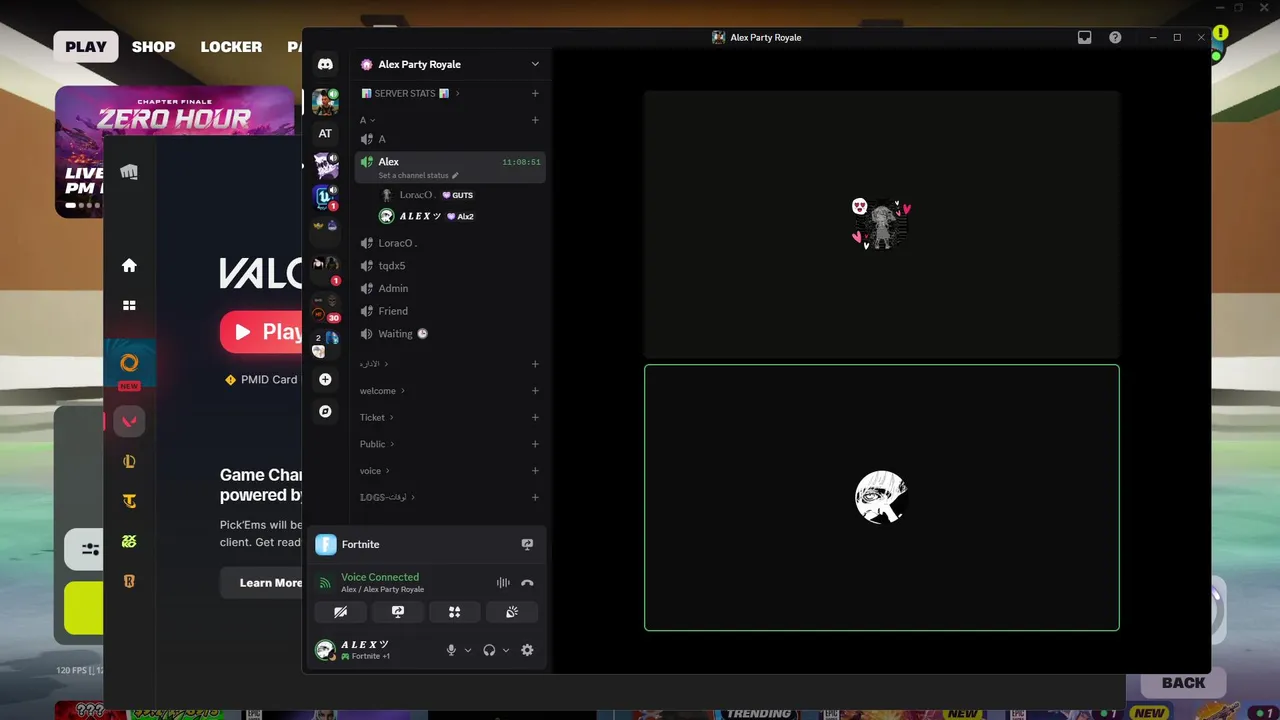Edit channel status pencil icon
The height and width of the screenshot is (720, 1280).
tap(456, 175)
